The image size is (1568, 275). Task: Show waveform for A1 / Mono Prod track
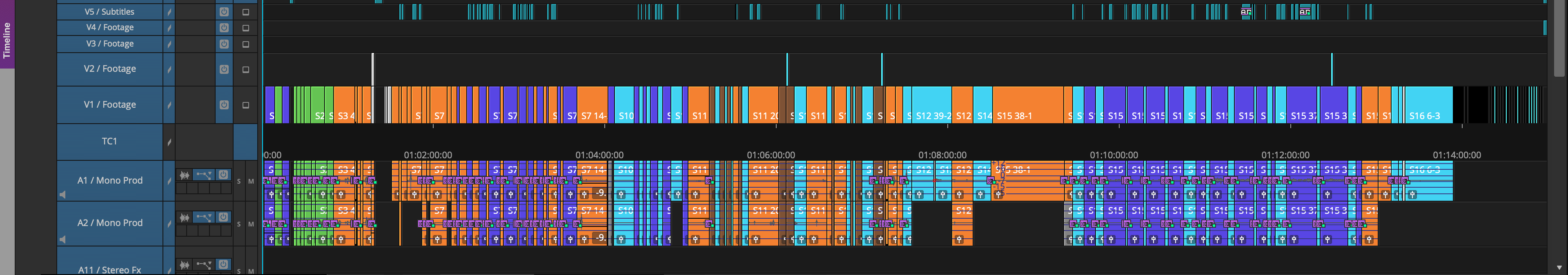click(x=185, y=175)
